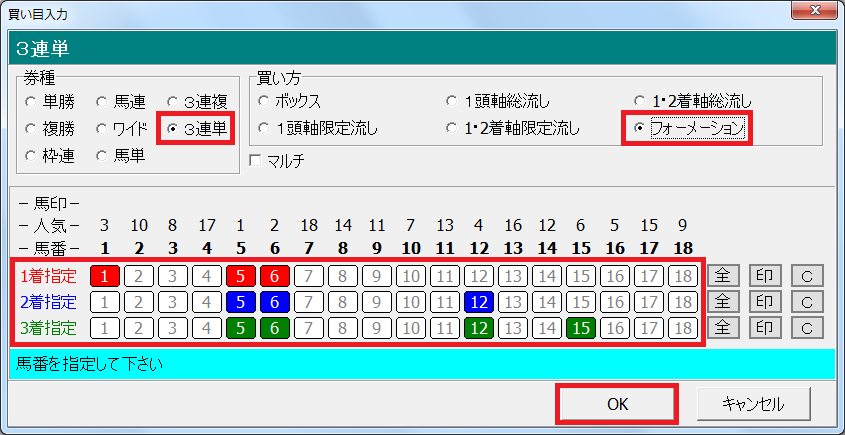
Task: Enable the マルチ checkbox
Action: (x=257, y=160)
